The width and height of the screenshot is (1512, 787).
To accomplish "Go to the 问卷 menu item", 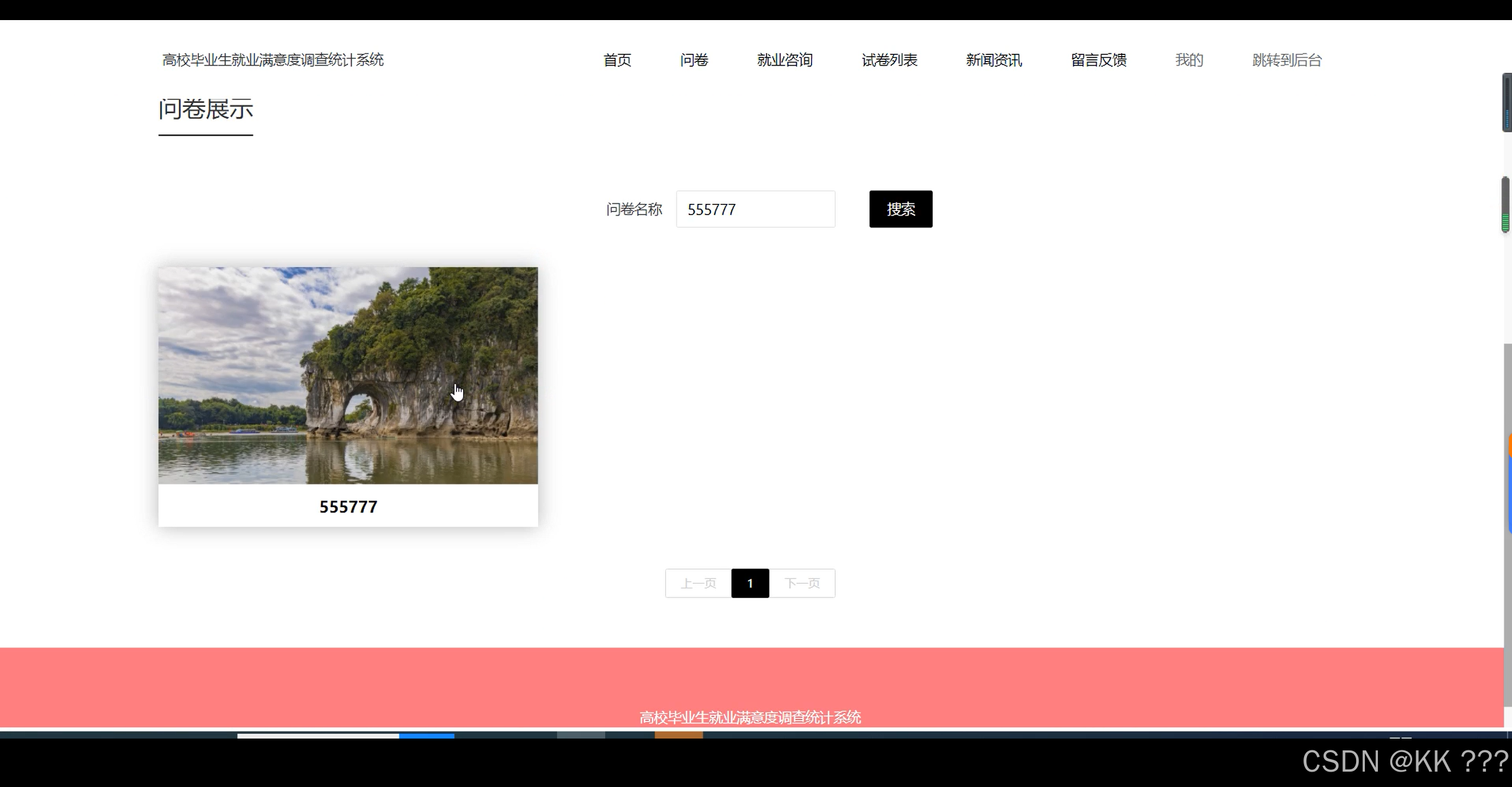I will [694, 60].
